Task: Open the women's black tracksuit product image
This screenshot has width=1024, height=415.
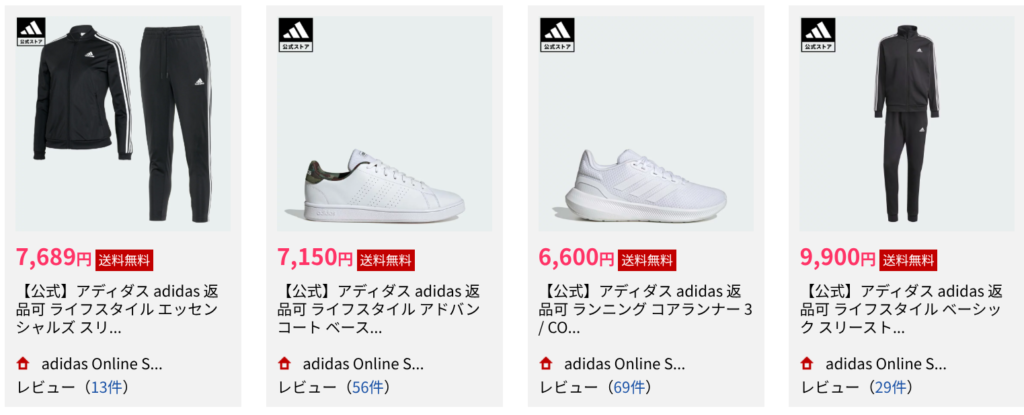Action: 123,125
